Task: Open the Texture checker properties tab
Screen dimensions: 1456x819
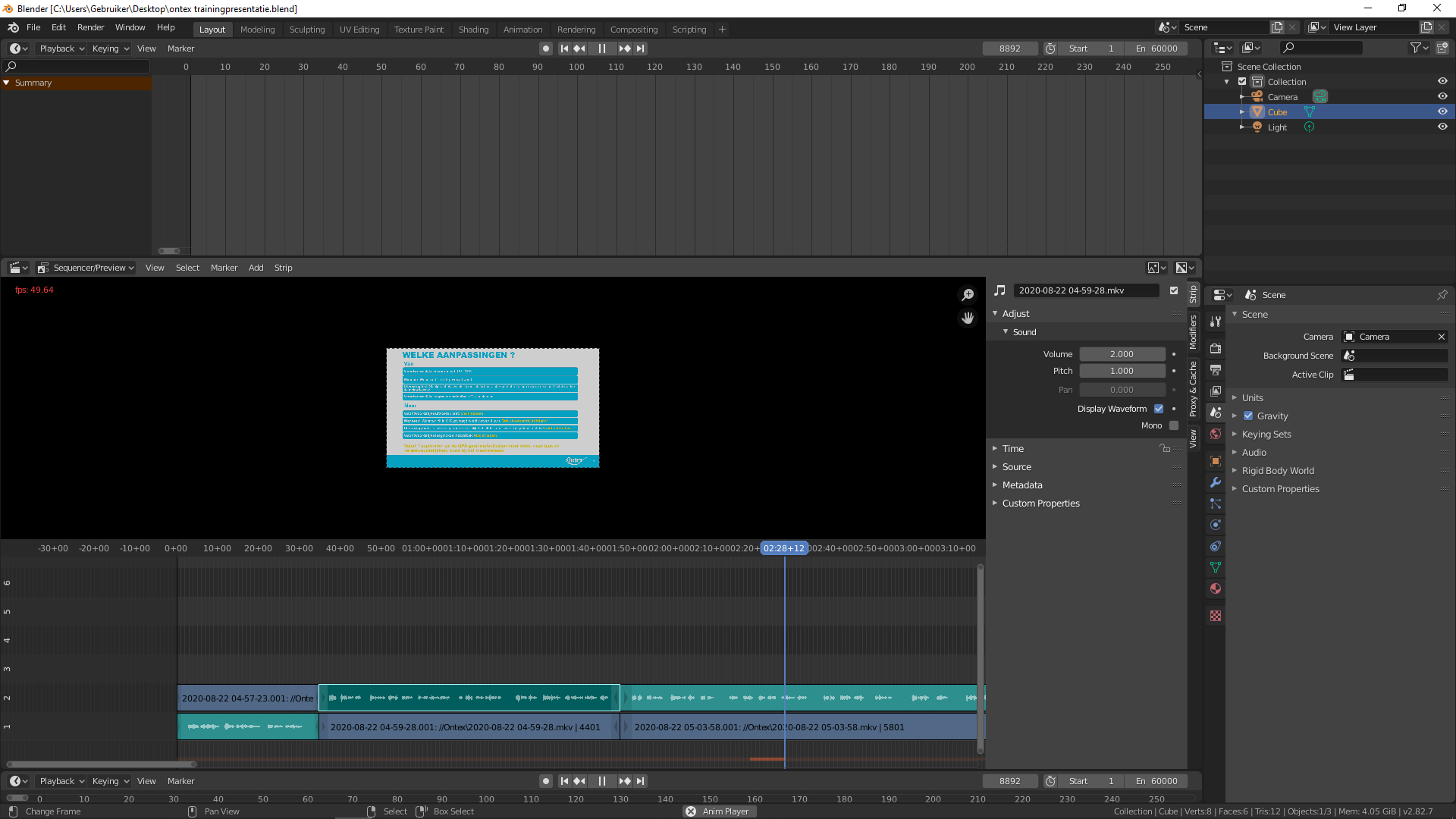Action: pyautogui.click(x=1216, y=616)
